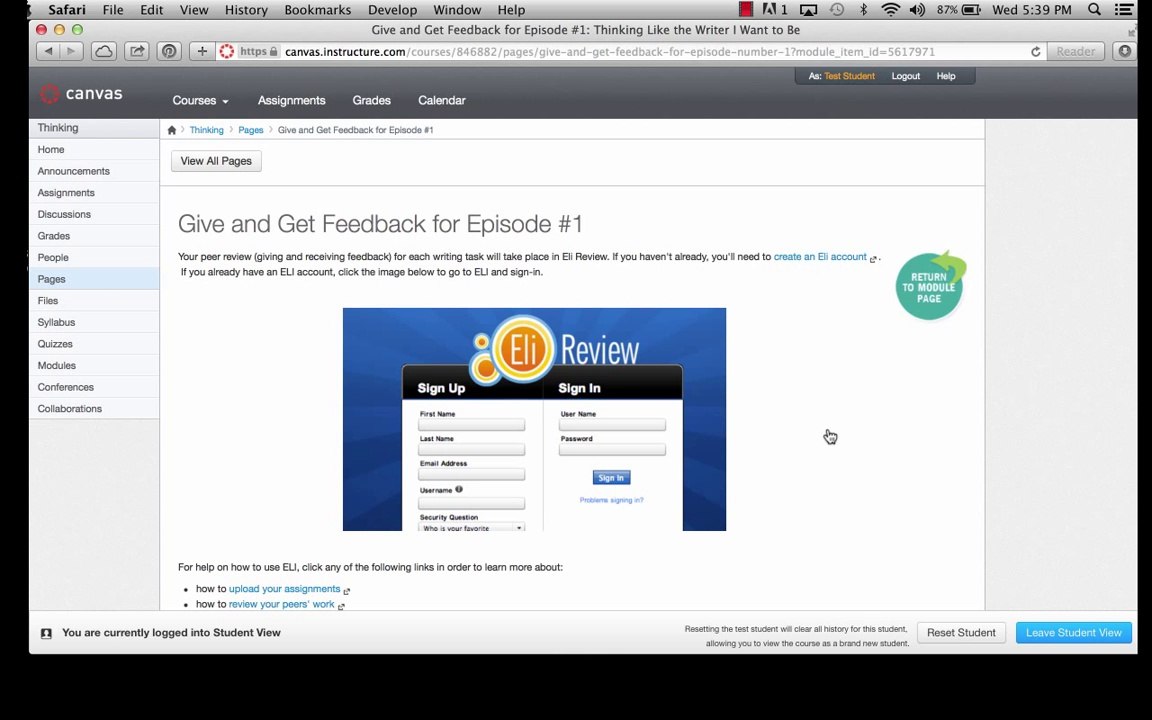Open the upload your assignments link
This screenshot has width=1152, height=720.
(284, 589)
